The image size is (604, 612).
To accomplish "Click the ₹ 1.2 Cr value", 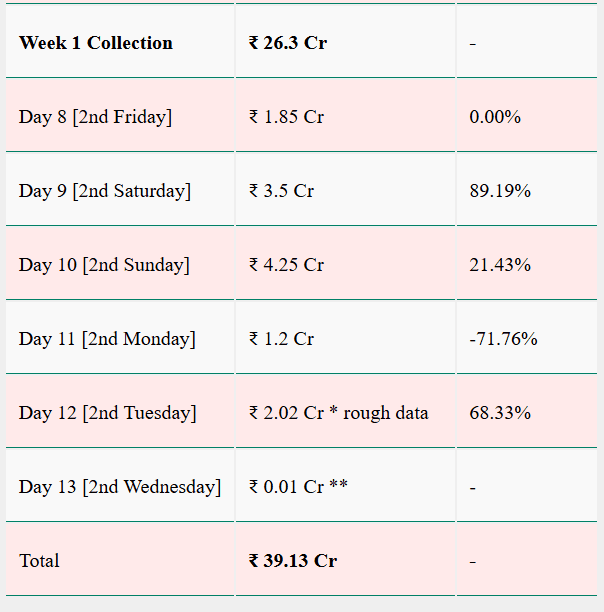I will pyautogui.click(x=281, y=339).
